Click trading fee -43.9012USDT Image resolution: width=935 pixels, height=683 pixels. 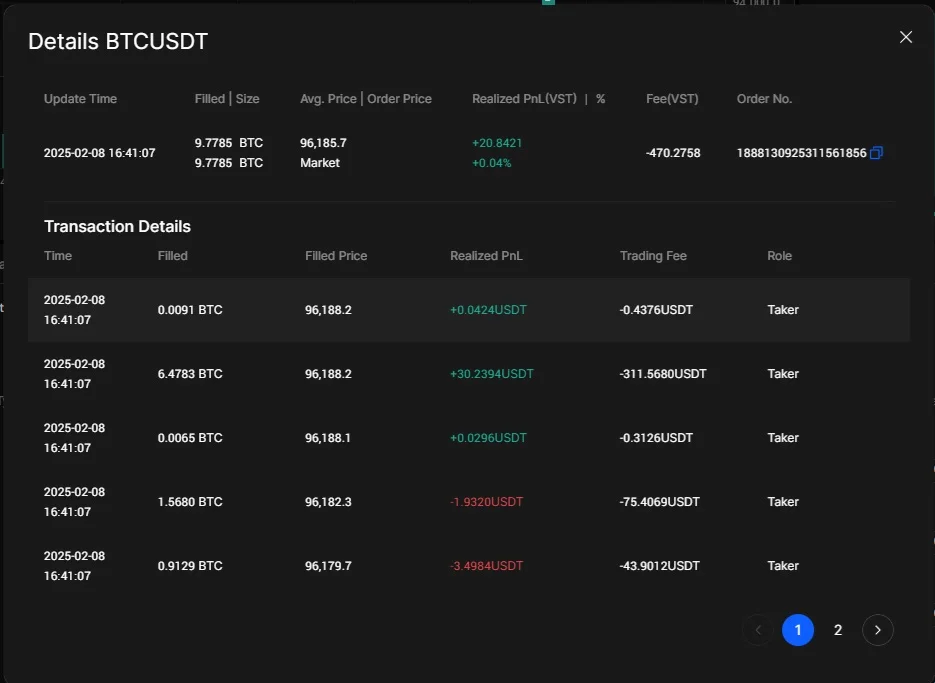coord(660,565)
